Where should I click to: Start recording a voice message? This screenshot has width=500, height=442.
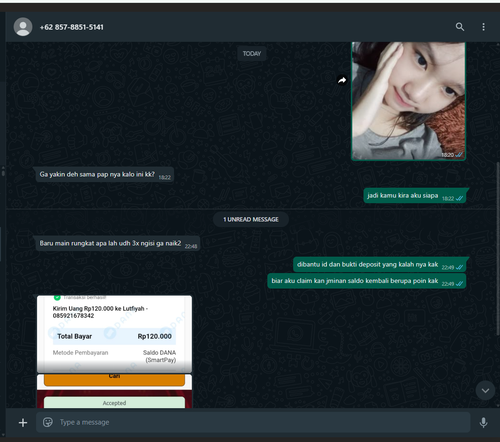[x=483, y=422]
